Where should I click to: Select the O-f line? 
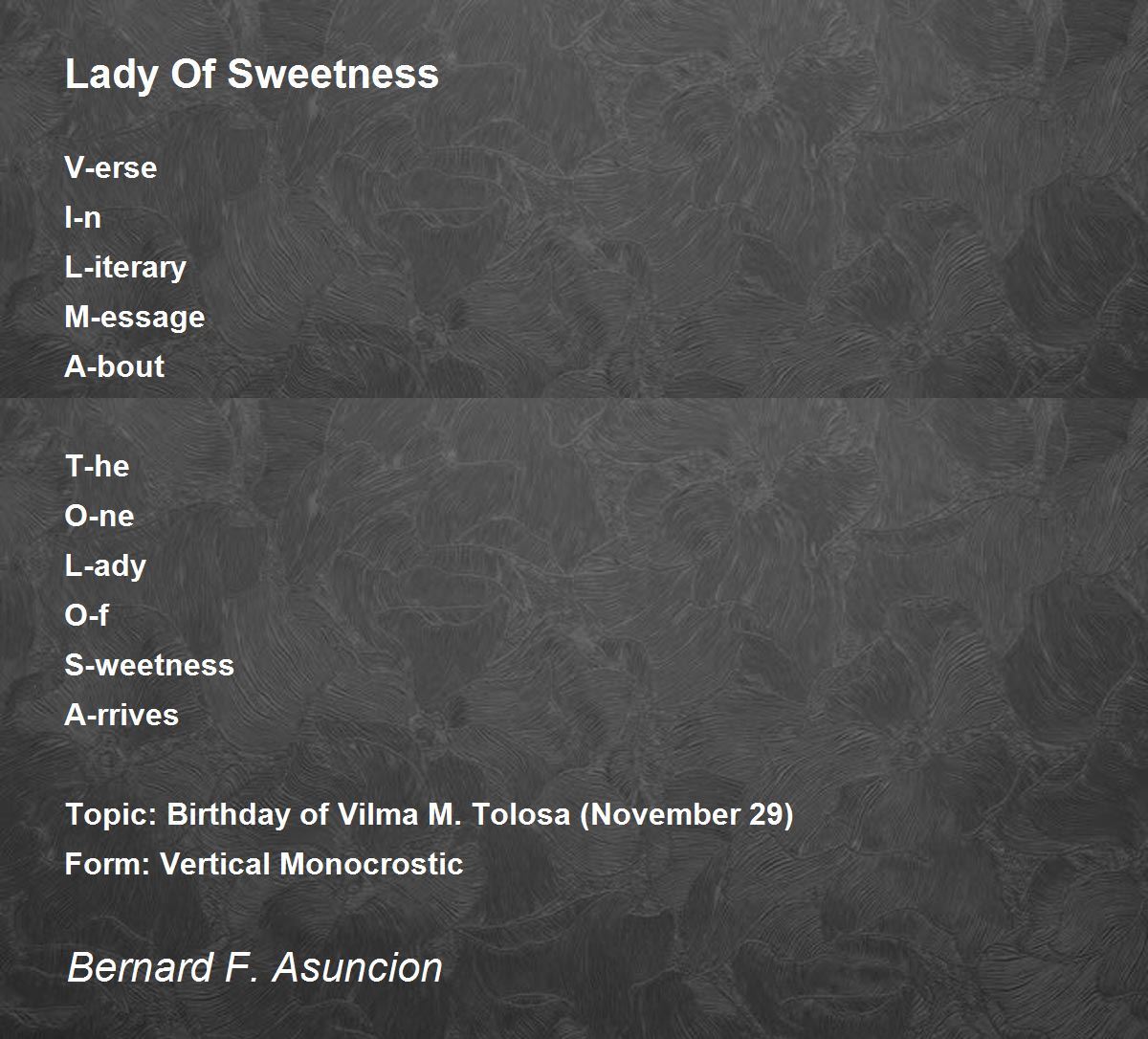pos(87,615)
